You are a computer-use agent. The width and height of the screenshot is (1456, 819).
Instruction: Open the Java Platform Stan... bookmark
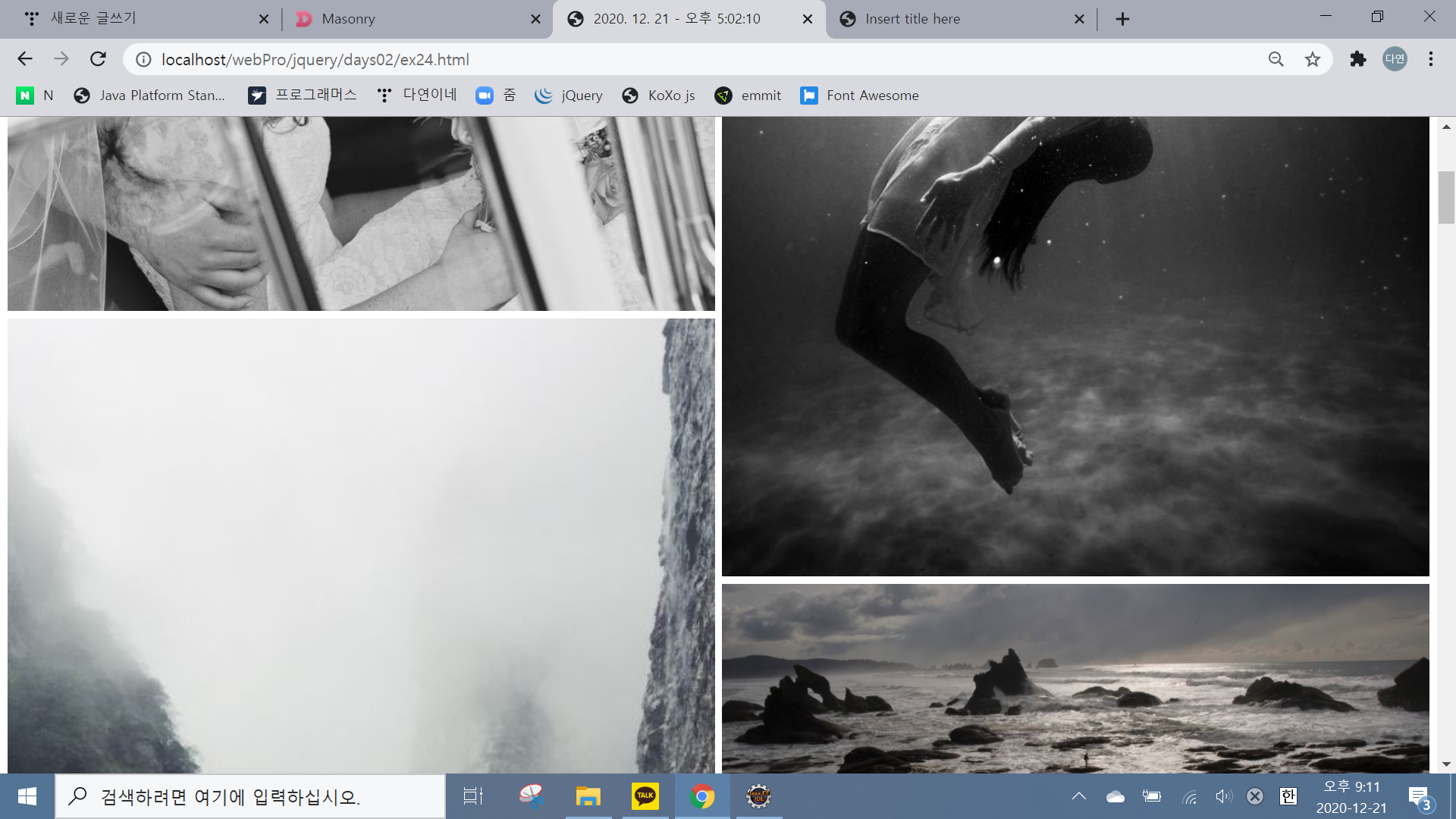pos(150,96)
